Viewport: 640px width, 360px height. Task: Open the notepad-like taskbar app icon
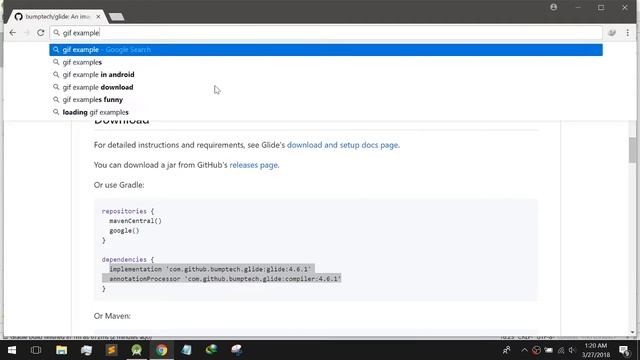187,350
